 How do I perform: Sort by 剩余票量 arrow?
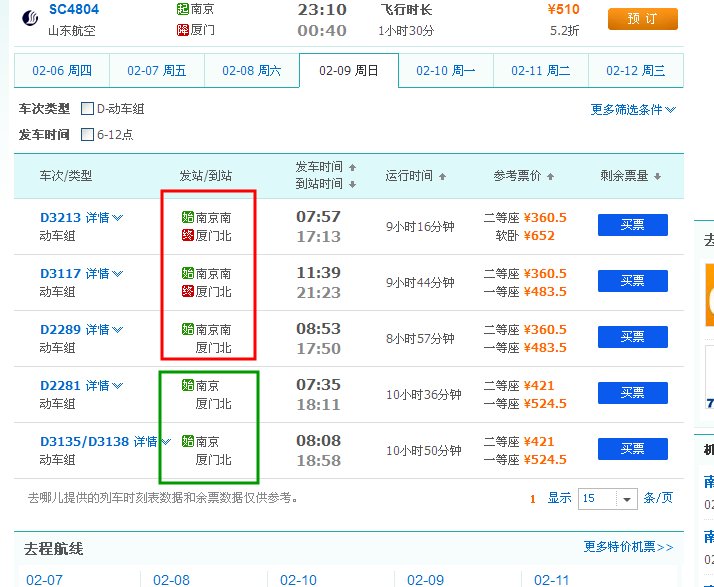pyautogui.click(x=657, y=176)
